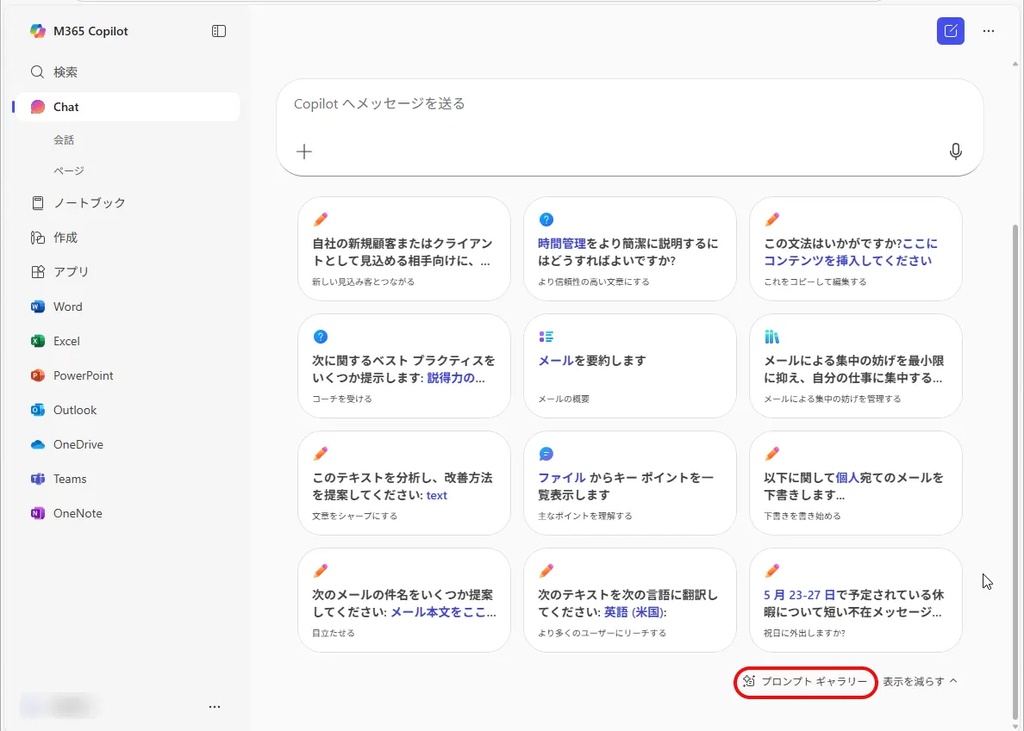Select ページ under Chat
This screenshot has height=731, width=1024.
point(69,171)
